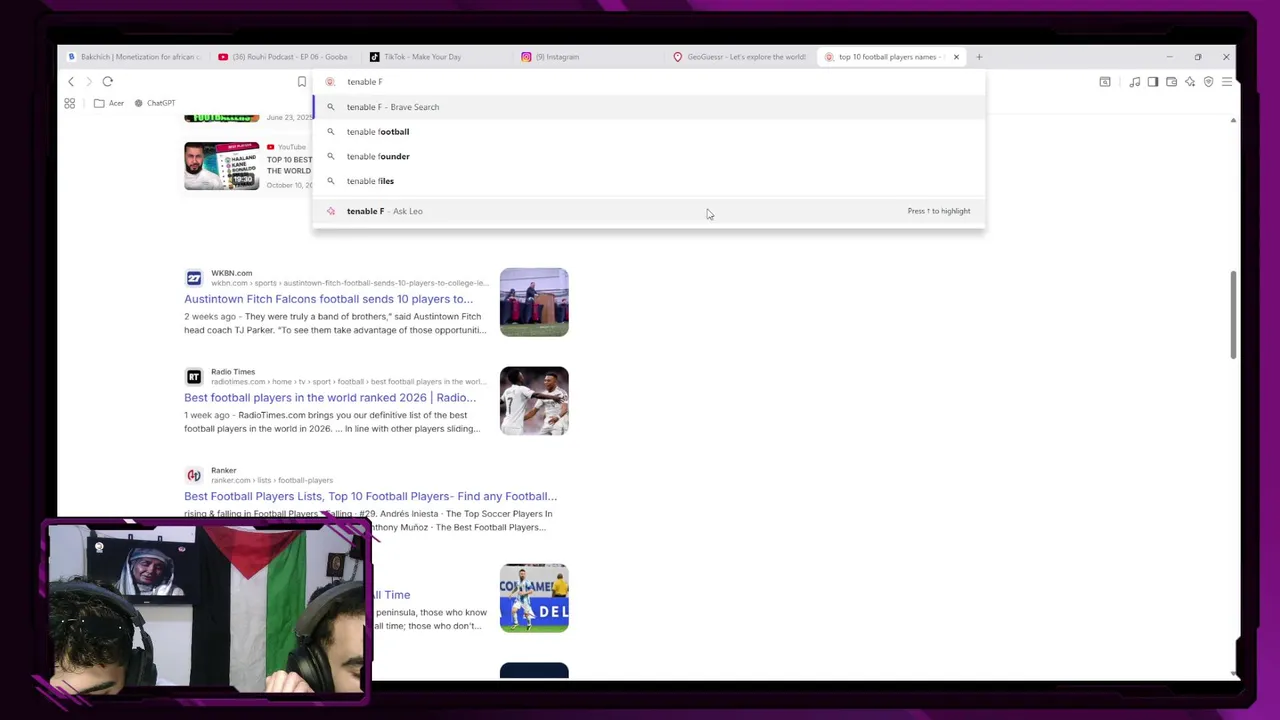The width and height of the screenshot is (1280, 720).
Task: Click the page's vertical scrollbar thumb
Action: [x=1233, y=315]
